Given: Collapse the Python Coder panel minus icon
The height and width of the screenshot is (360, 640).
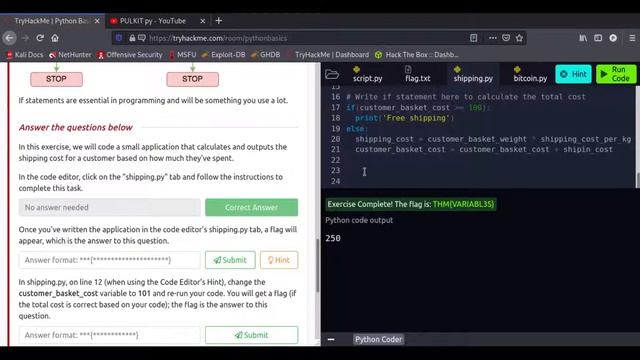Looking at the screenshot, I should coord(331,339).
